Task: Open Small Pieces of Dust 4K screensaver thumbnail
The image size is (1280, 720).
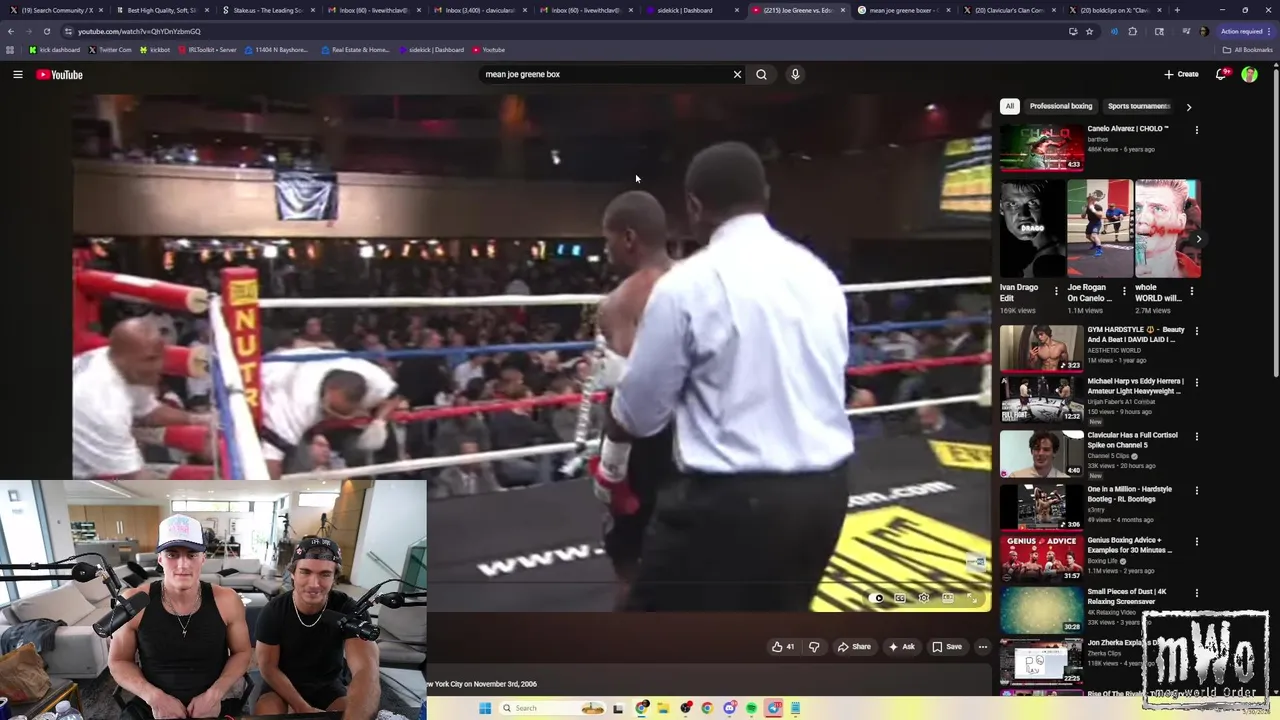Action: (1041, 610)
